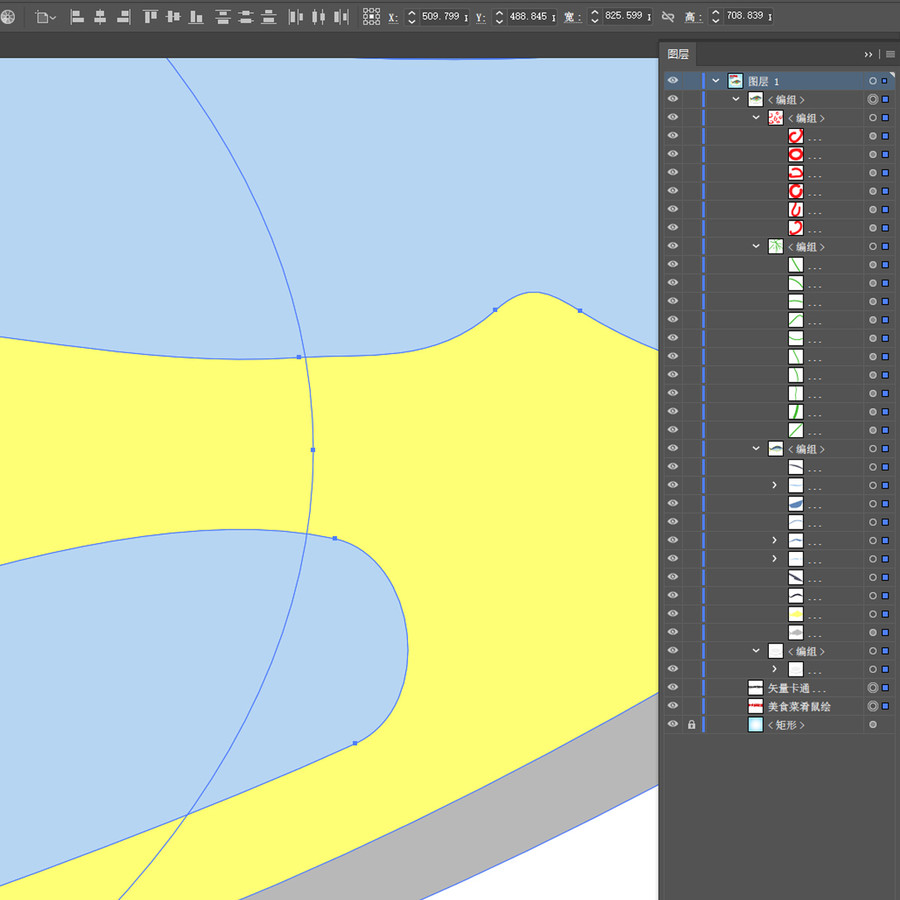The height and width of the screenshot is (900, 900).
Task: Switch to the 图层 panel tab
Action: 678,55
